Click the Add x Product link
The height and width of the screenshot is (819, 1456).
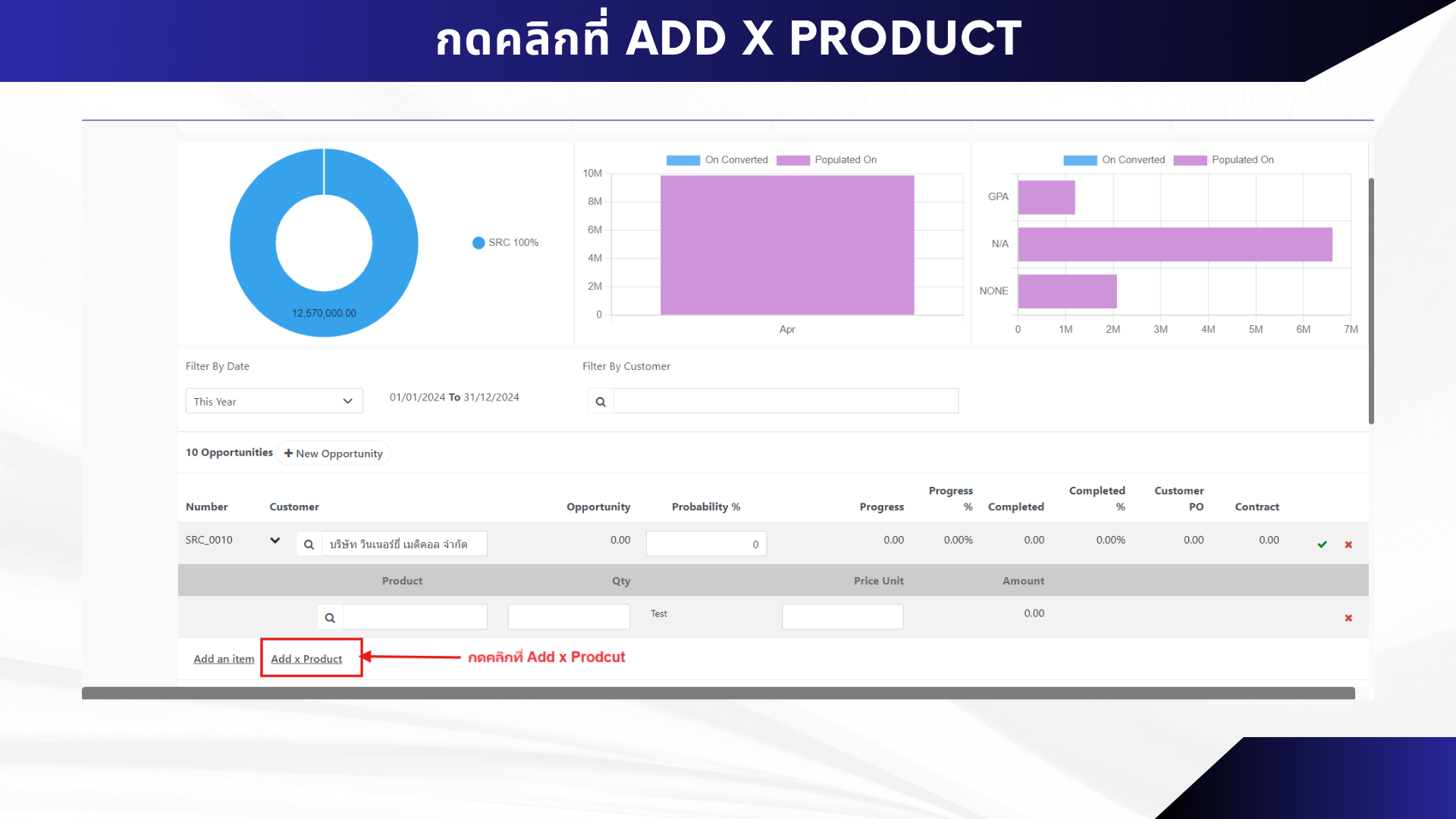coord(306,659)
